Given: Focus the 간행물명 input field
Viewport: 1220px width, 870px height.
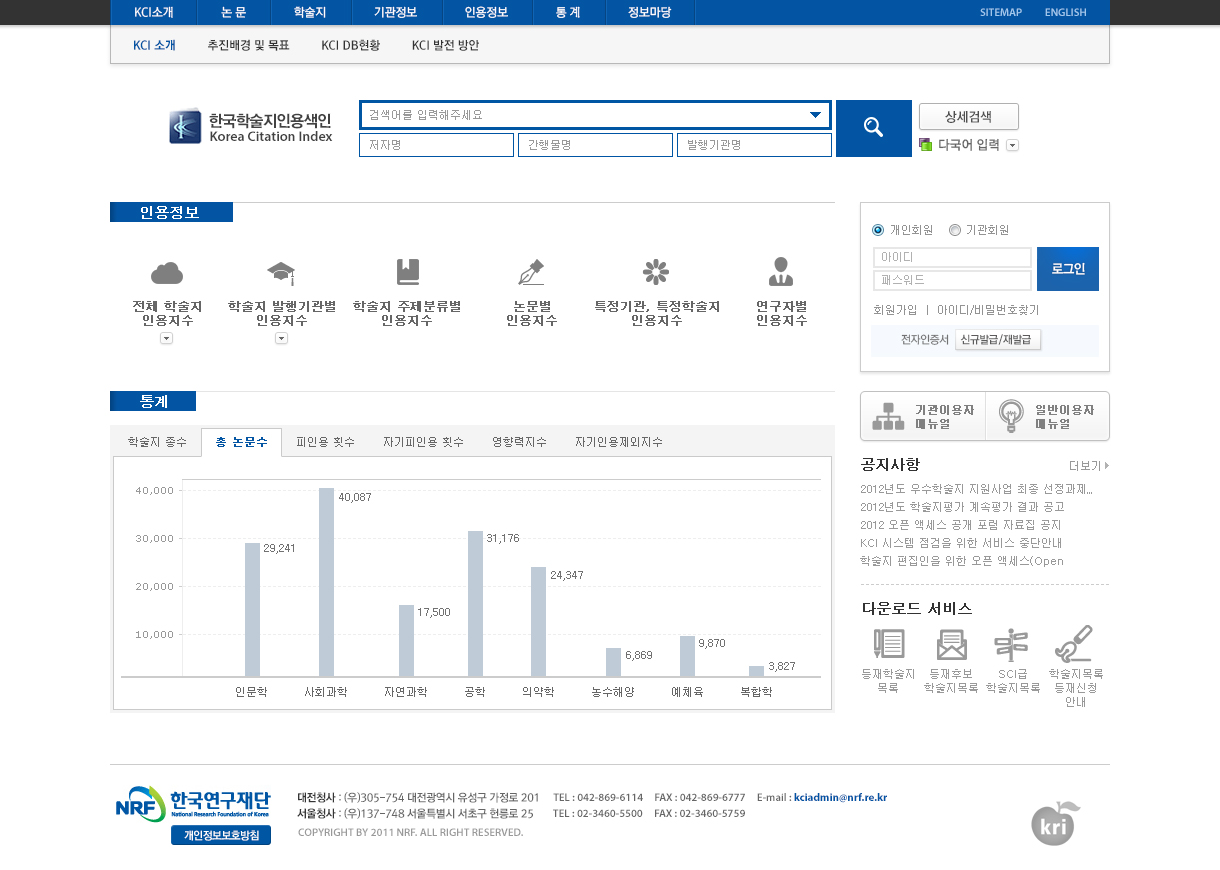Looking at the screenshot, I should pyautogui.click(x=595, y=145).
